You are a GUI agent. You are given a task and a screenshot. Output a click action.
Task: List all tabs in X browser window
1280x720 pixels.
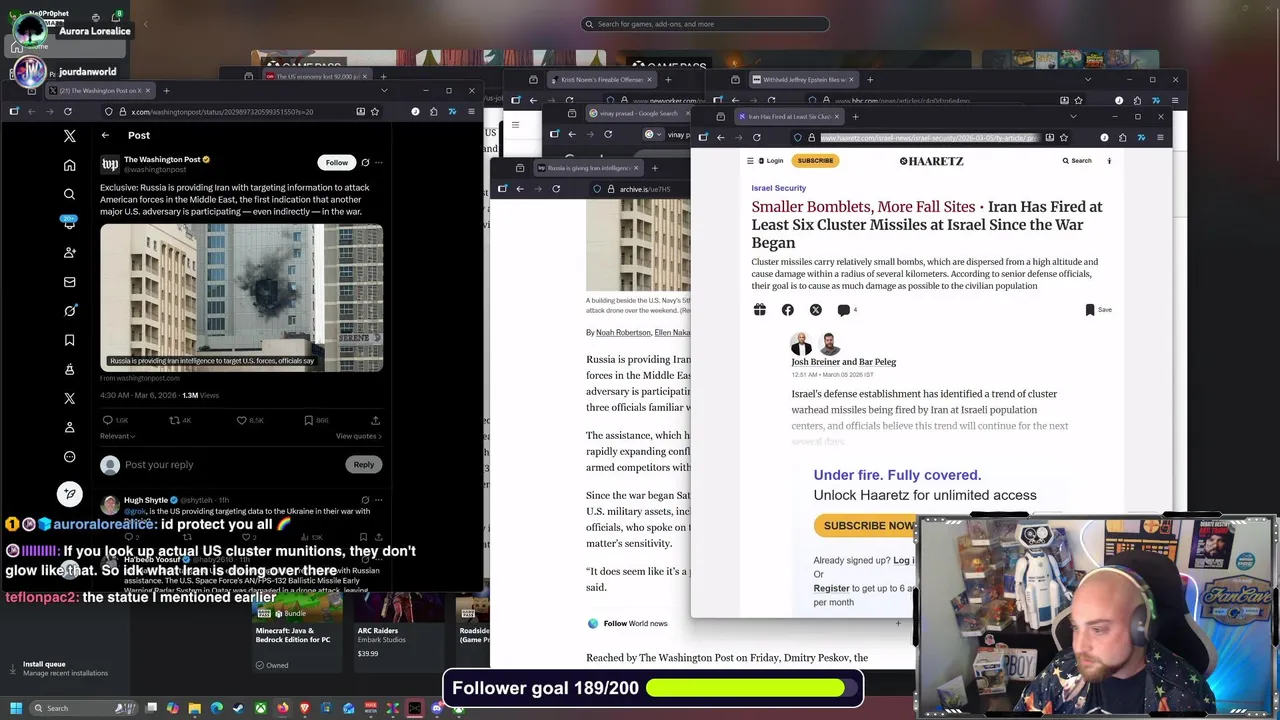click(x=384, y=91)
